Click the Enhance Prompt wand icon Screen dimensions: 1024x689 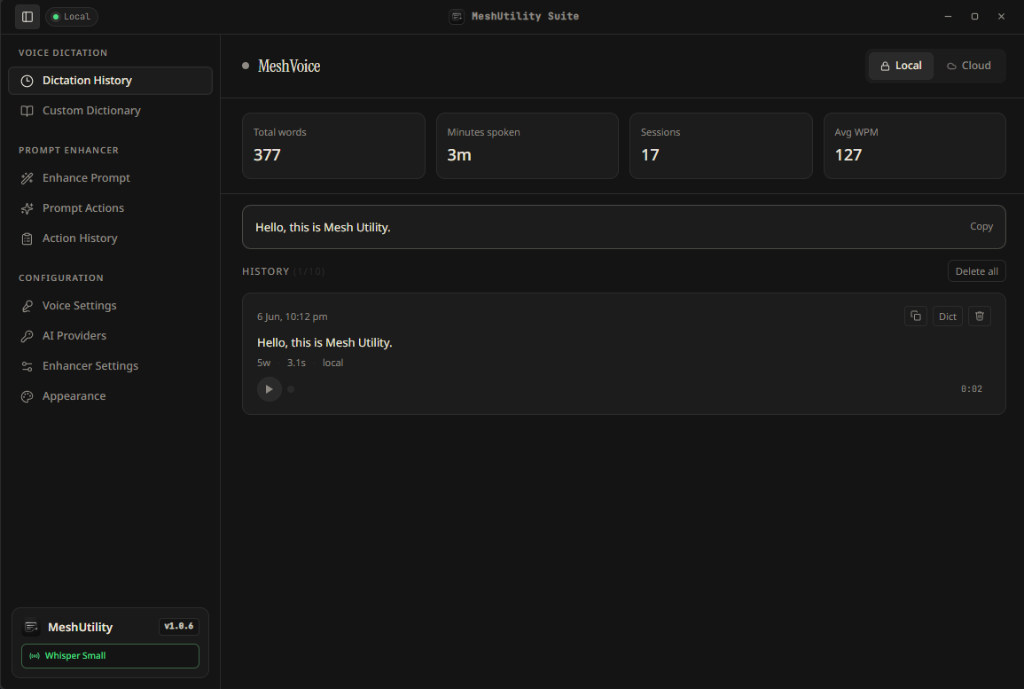click(x=27, y=178)
